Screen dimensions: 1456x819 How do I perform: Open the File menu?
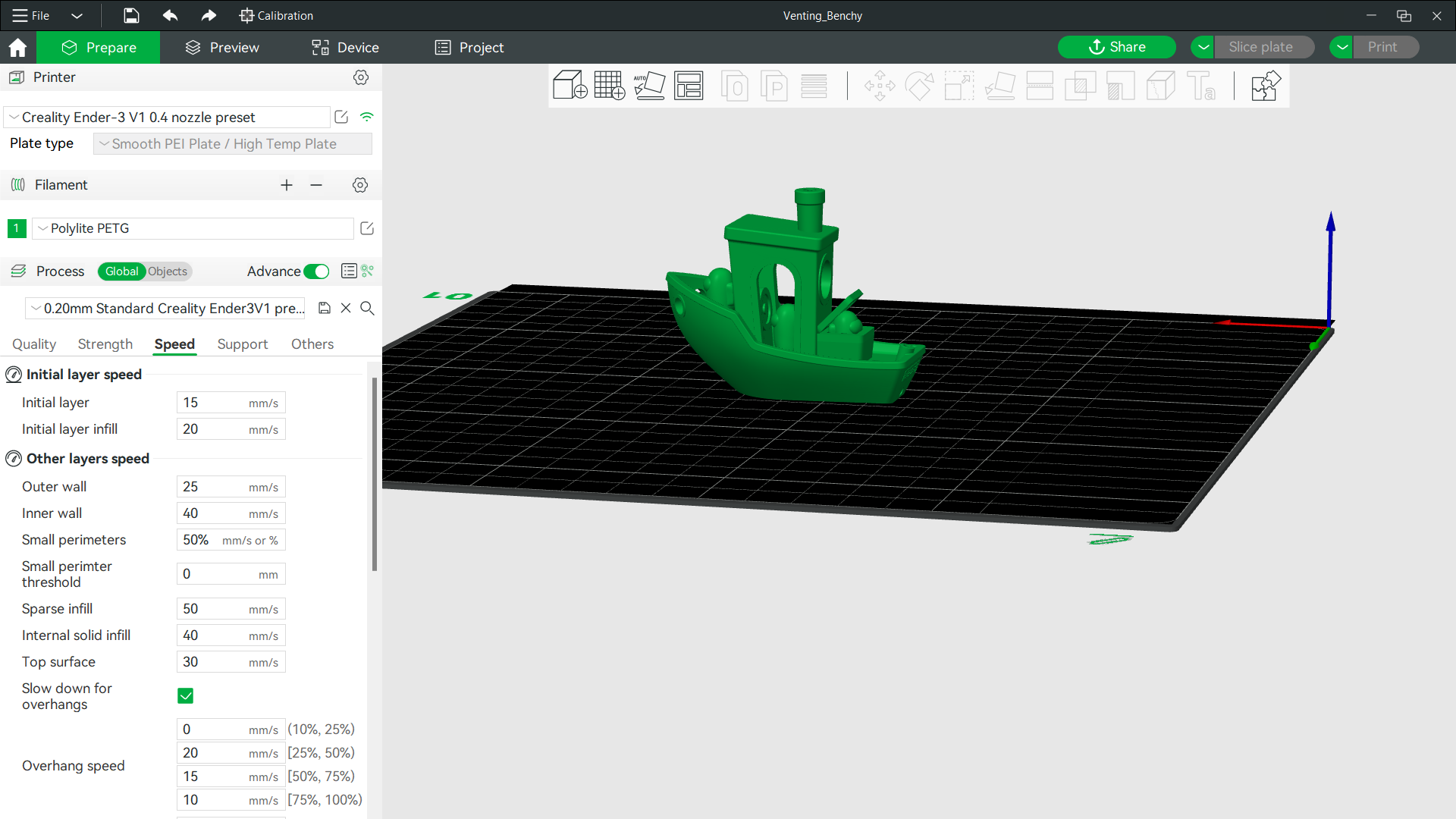(31, 15)
